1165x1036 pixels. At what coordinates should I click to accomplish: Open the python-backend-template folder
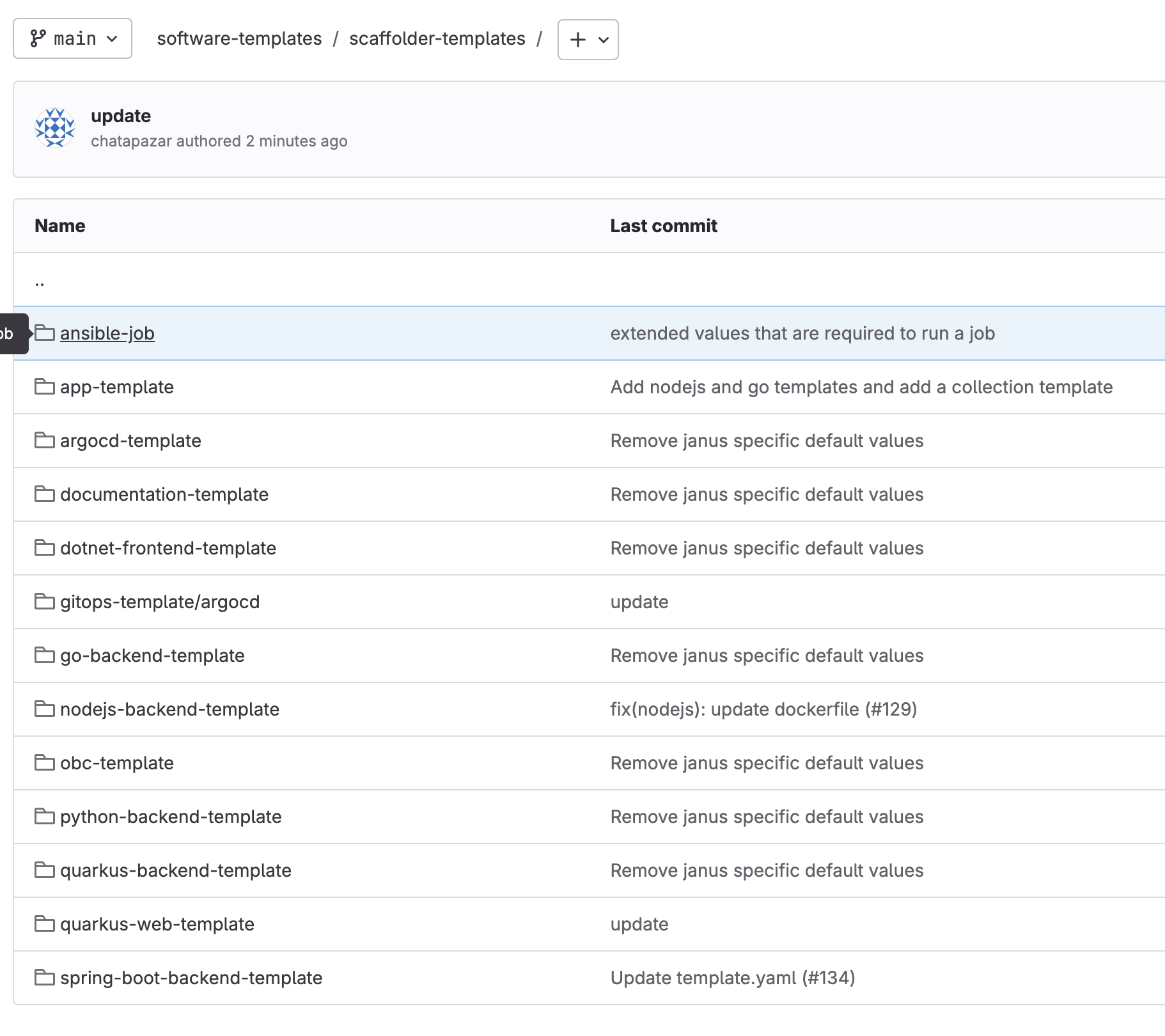coord(171,817)
